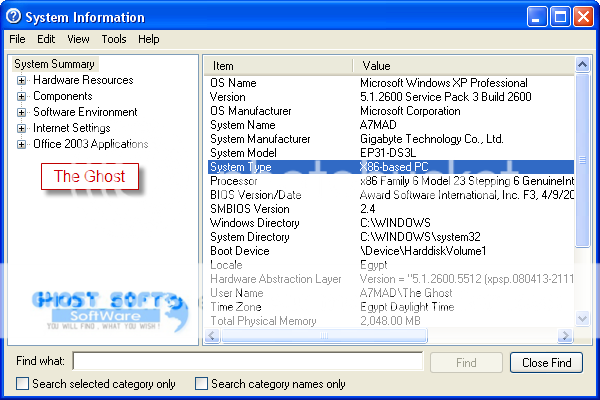The image size is (600, 400).
Task: Select the Boot Device row
Action: (391, 251)
